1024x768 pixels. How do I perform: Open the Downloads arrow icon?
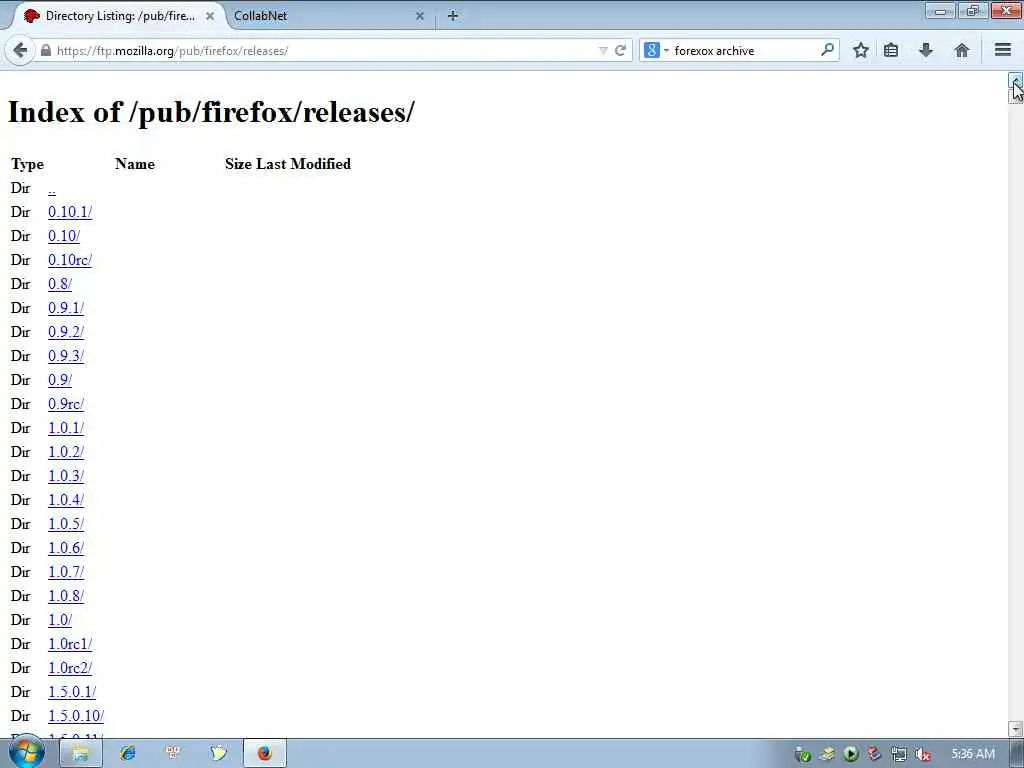[x=926, y=50]
